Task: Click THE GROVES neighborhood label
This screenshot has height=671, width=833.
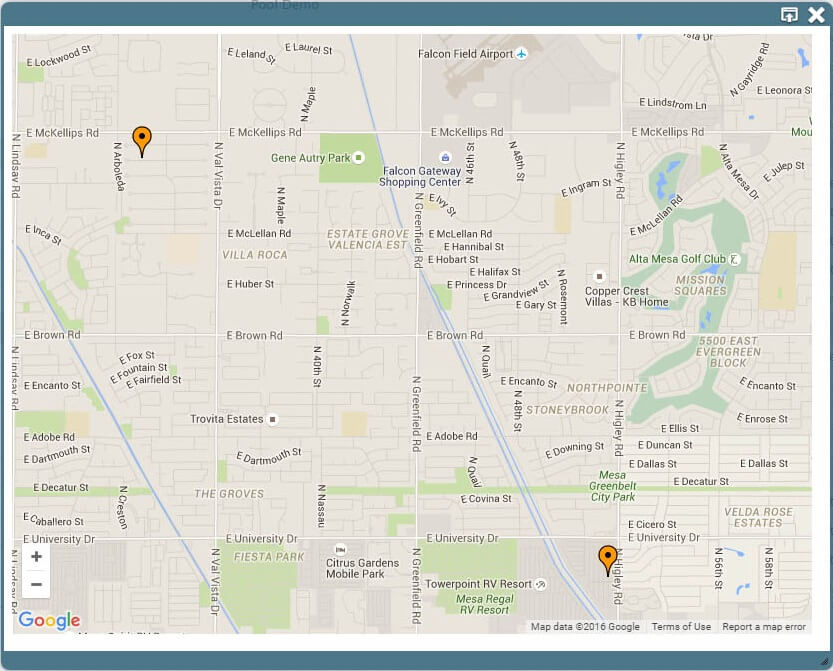Action: click(x=229, y=494)
